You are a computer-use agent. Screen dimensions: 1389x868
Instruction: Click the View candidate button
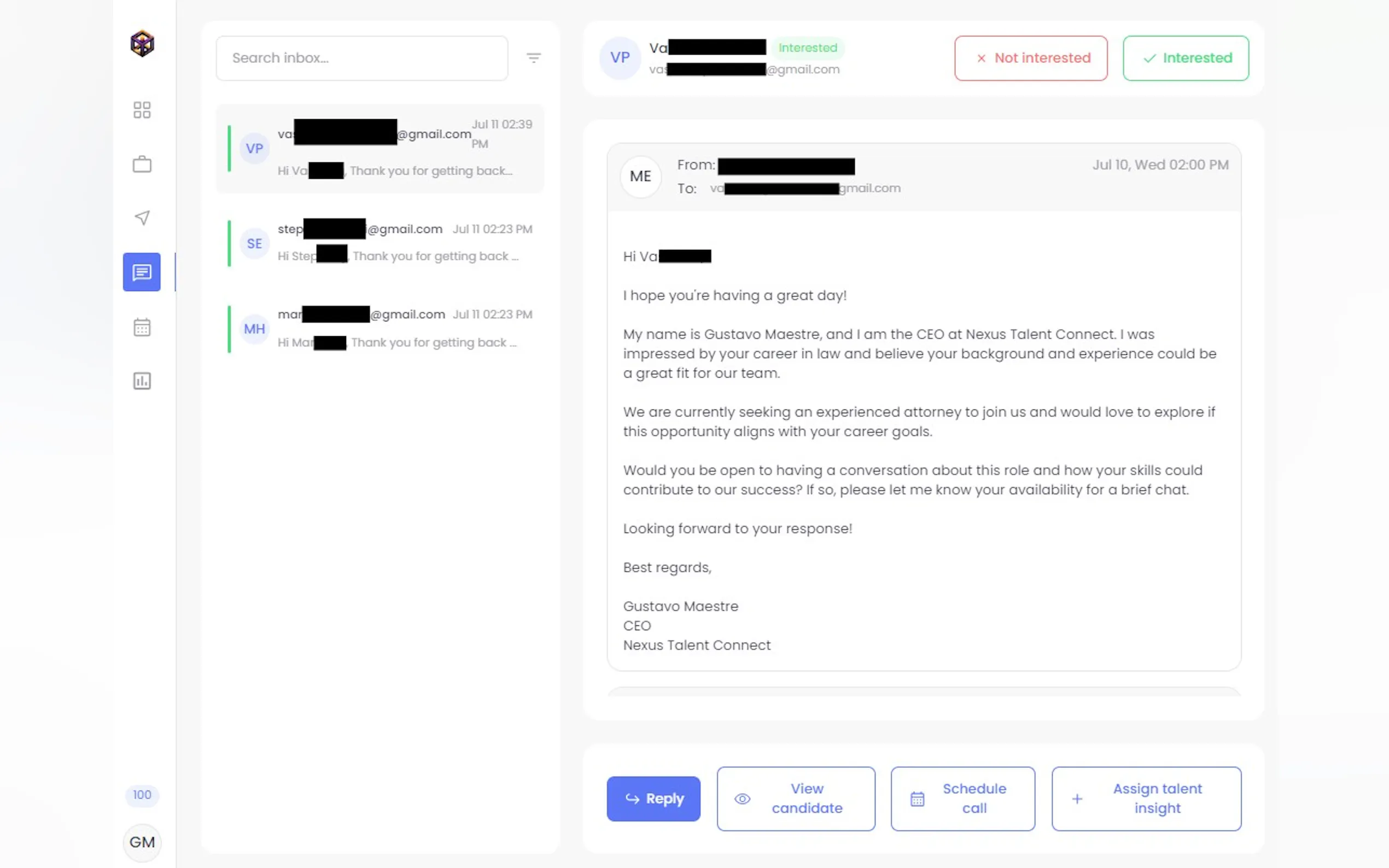click(796, 799)
